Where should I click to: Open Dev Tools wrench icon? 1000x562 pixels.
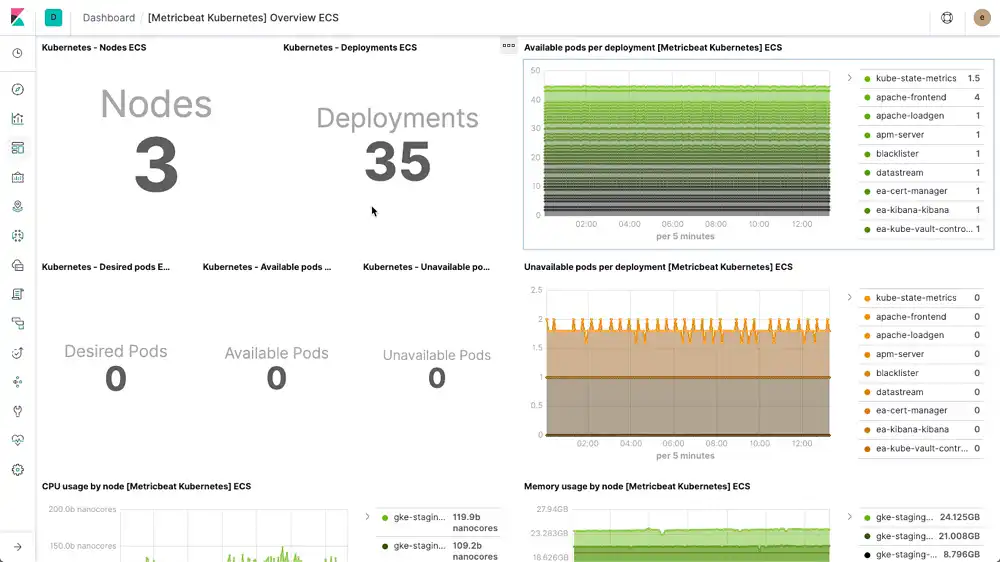(17, 411)
